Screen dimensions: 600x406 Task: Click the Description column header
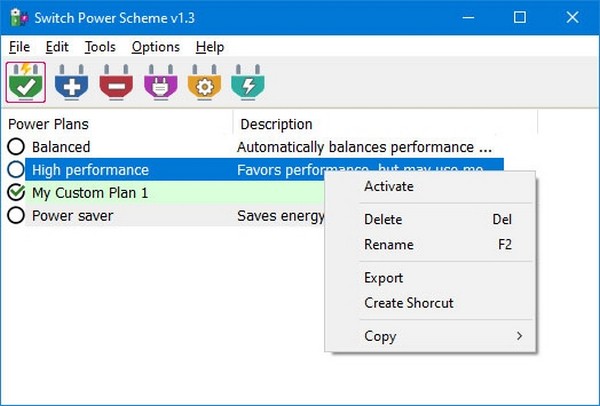(x=276, y=124)
